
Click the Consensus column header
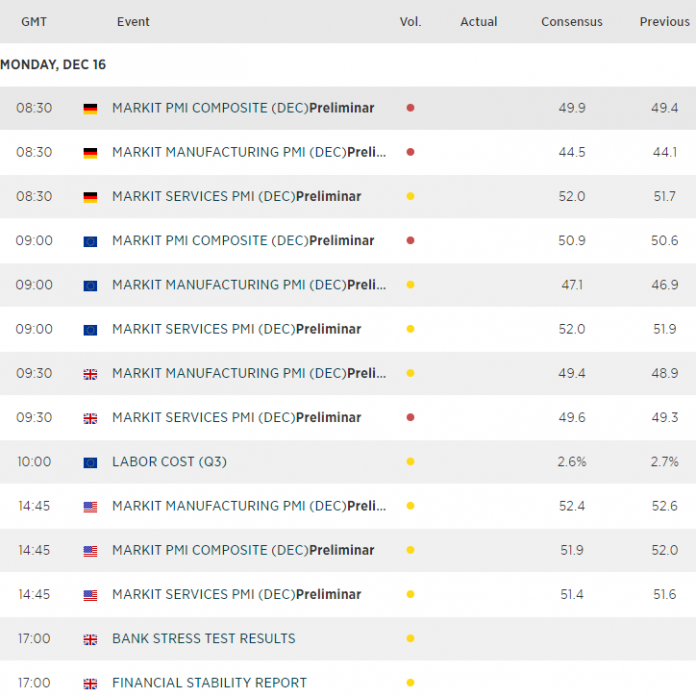(x=572, y=22)
